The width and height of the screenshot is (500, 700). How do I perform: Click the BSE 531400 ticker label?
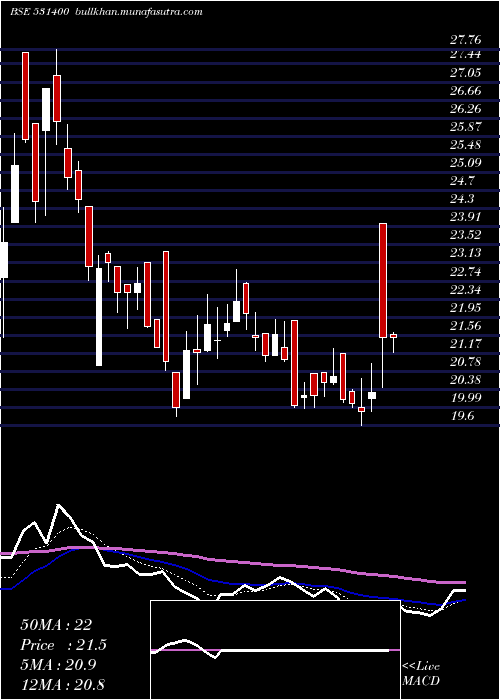pyautogui.click(x=39, y=12)
